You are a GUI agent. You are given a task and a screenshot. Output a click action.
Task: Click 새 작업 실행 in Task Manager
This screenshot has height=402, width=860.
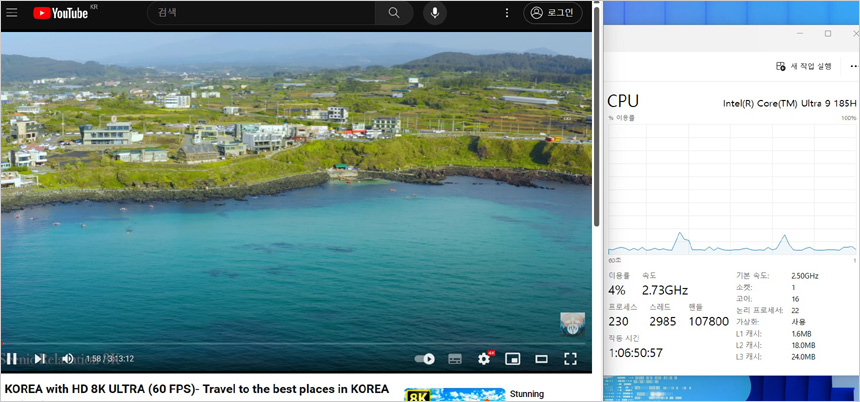click(804, 66)
